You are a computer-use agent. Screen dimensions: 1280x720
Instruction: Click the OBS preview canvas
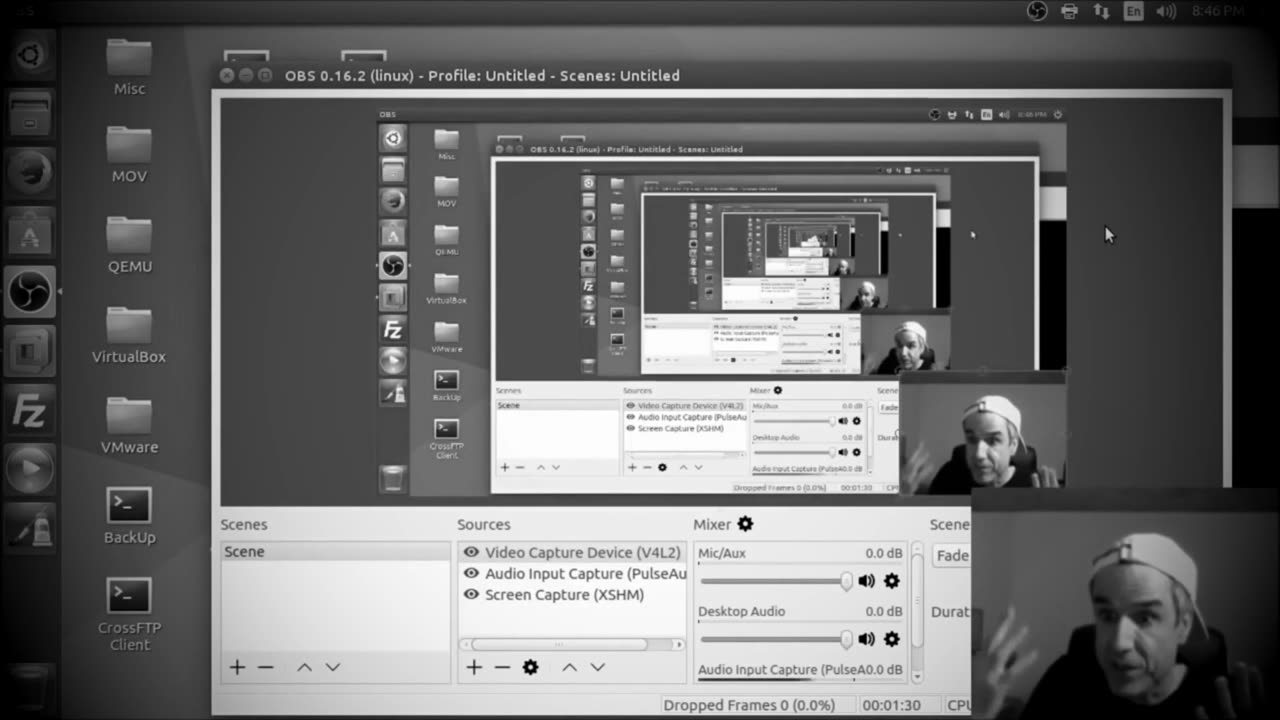[721, 301]
